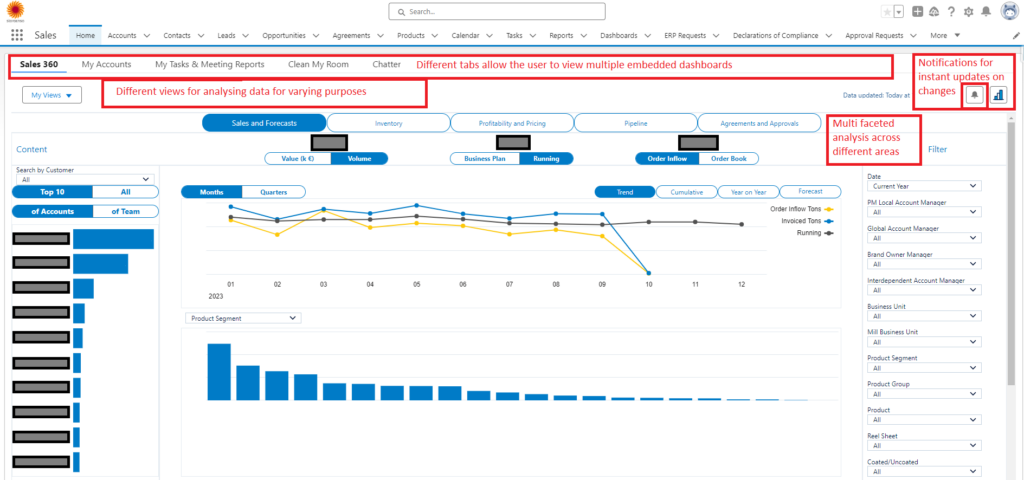
Task: Select the Inventory section button
Action: point(389,123)
